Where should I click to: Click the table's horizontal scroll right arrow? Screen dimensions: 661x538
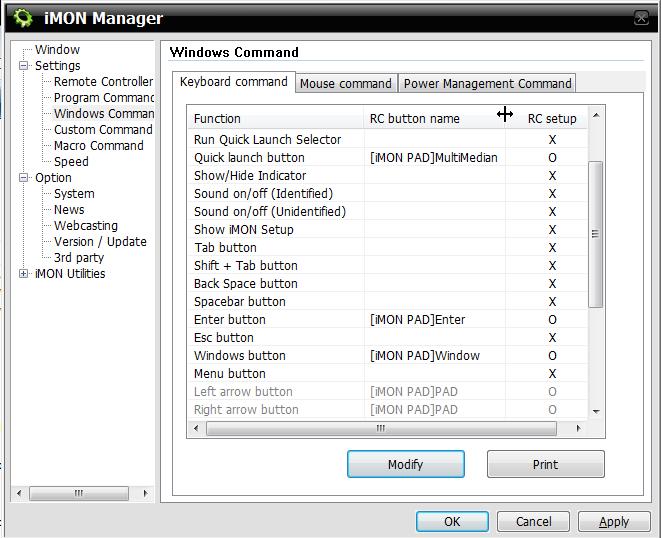[579, 429]
